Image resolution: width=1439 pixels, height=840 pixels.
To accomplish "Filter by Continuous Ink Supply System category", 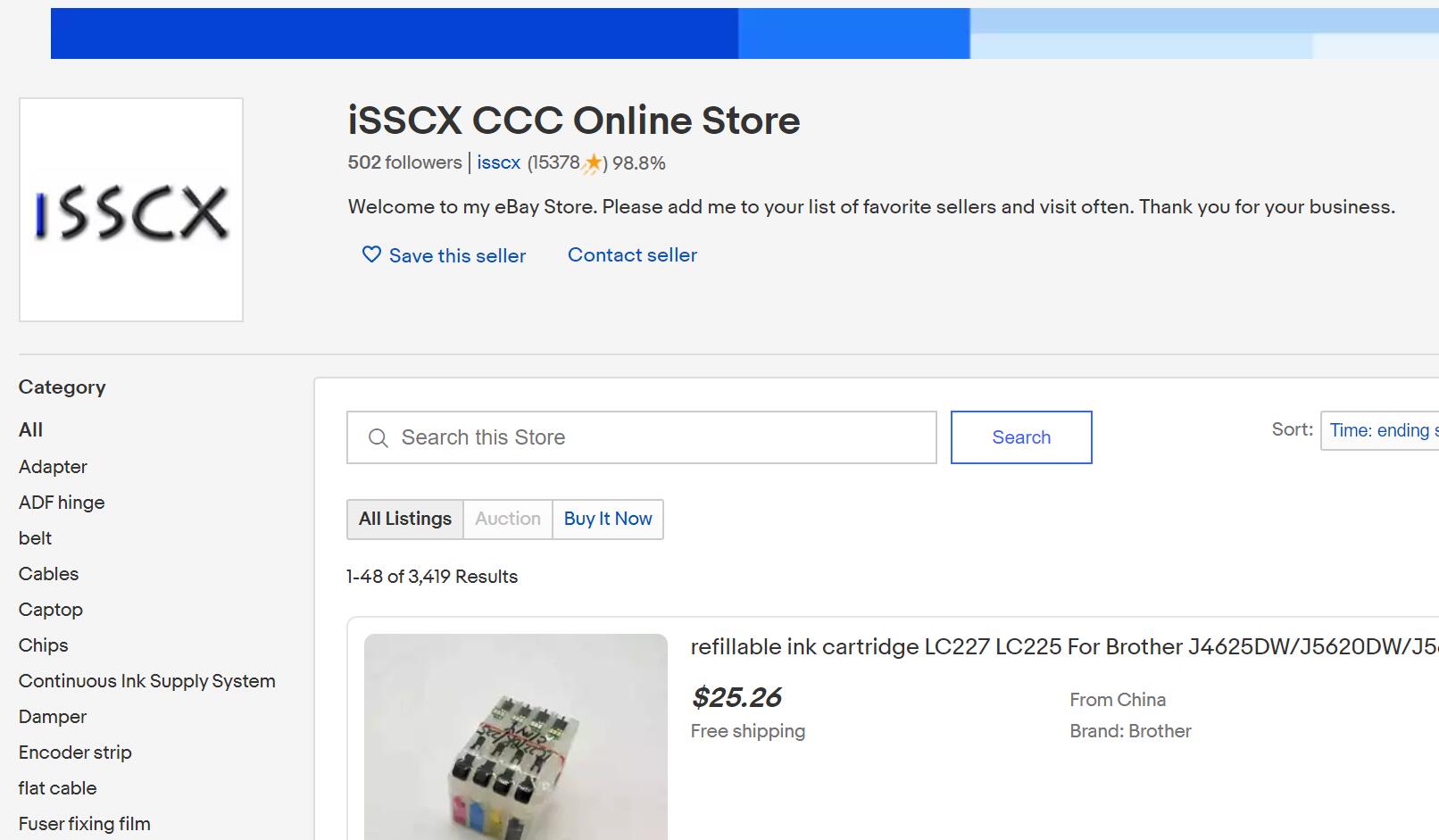I will point(147,681).
